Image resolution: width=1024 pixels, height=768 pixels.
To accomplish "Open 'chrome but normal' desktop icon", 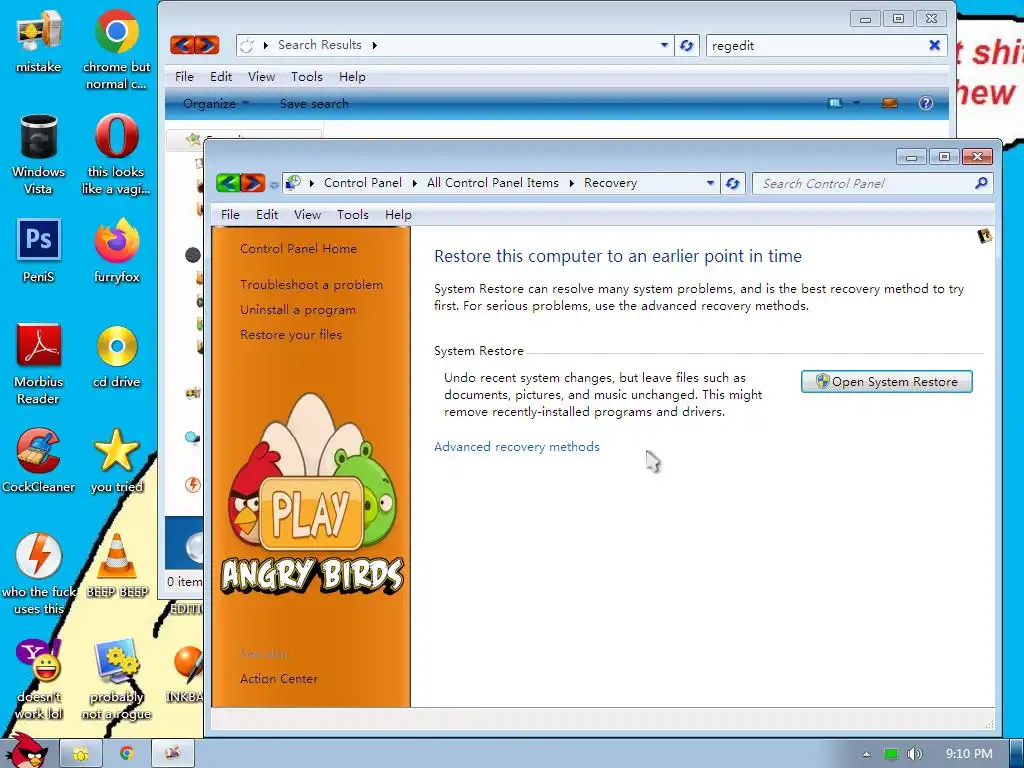I will (x=116, y=49).
